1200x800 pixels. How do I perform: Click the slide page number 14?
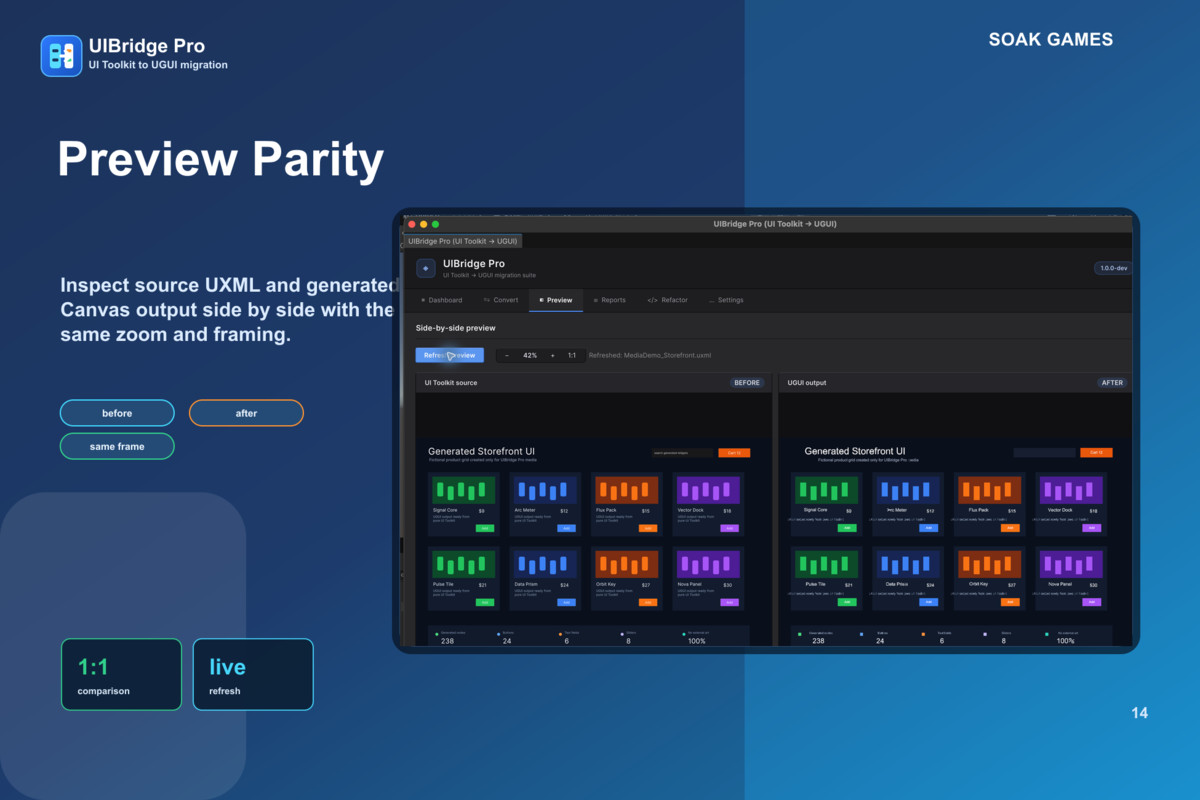coord(1139,713)
